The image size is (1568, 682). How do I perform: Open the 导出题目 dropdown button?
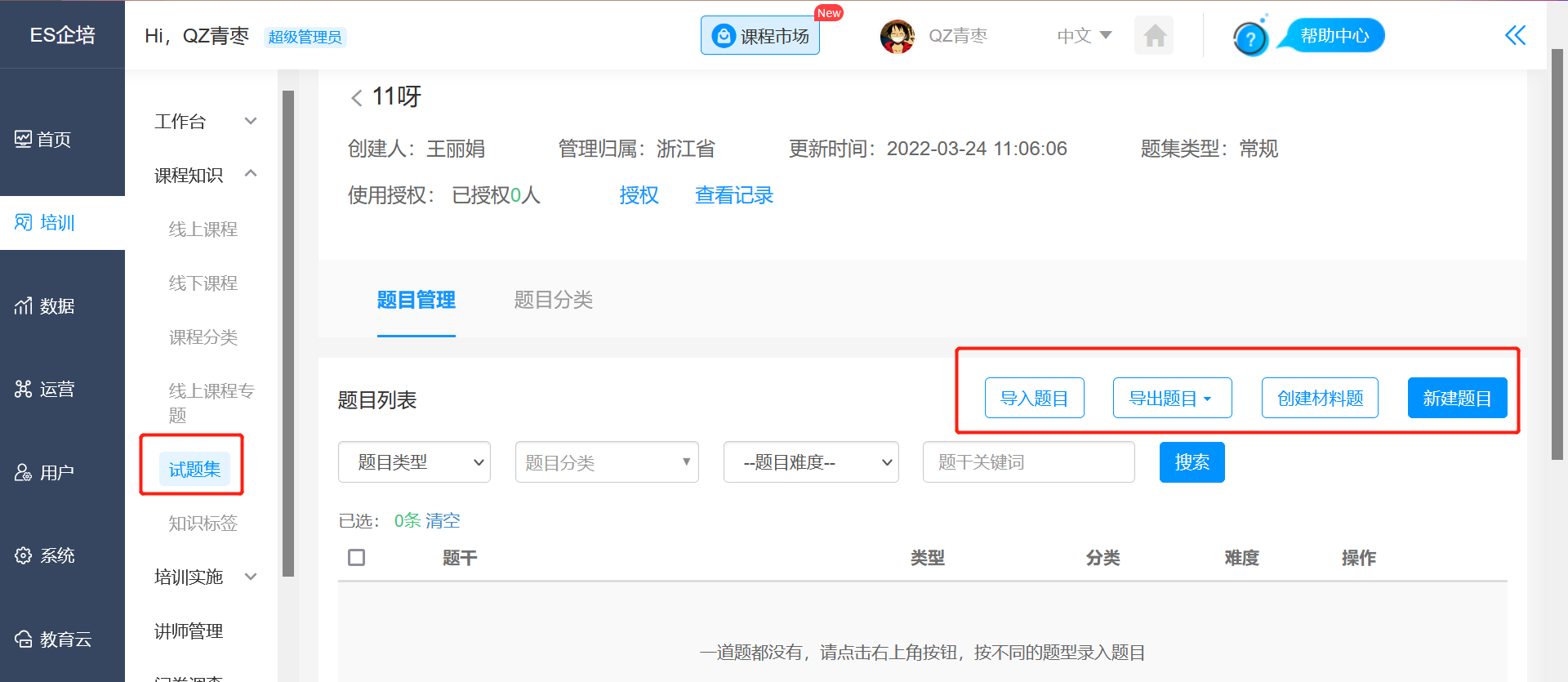pos(1172,399)
